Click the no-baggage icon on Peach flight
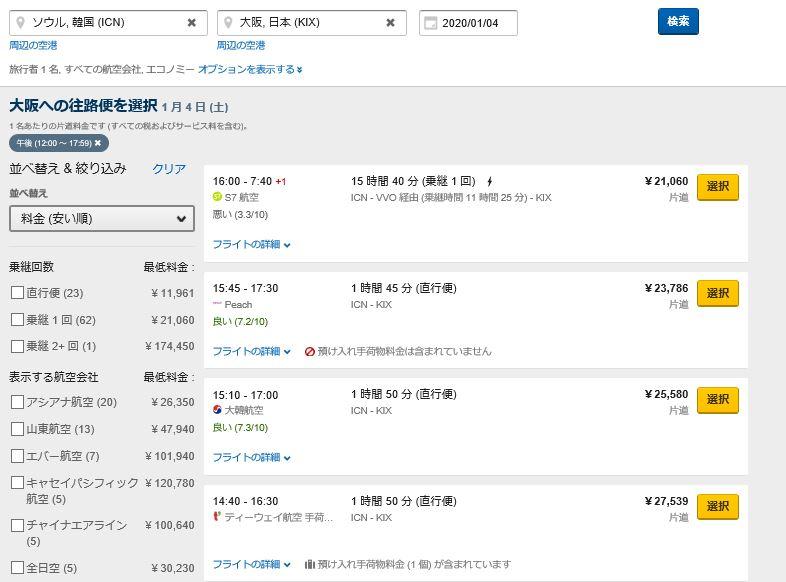This screenshot has height=582, width=786. (x=310, y=351)
